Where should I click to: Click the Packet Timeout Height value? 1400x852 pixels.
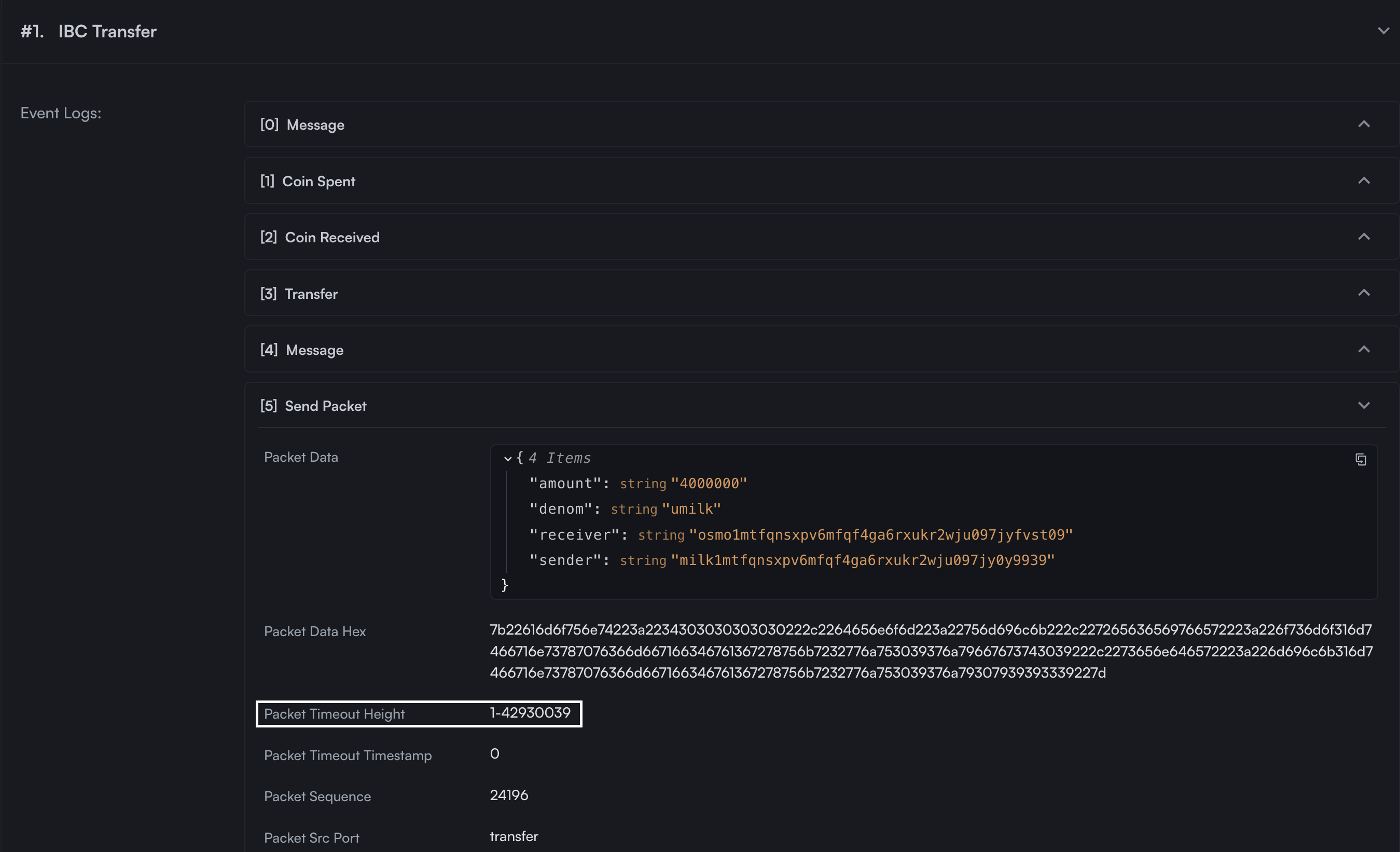[530, 713]
